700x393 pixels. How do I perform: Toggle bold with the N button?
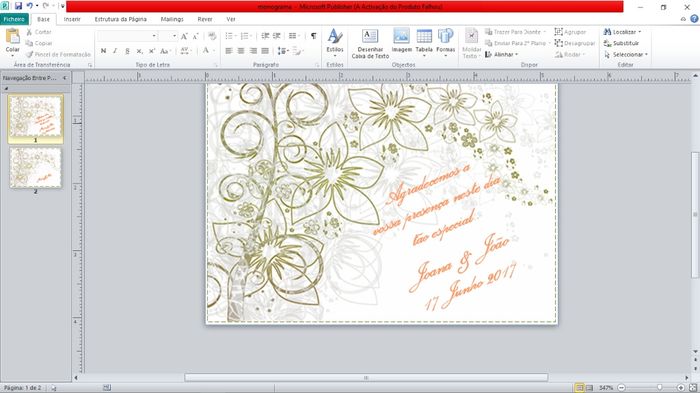pyautogui.click(x=103, y=51)
